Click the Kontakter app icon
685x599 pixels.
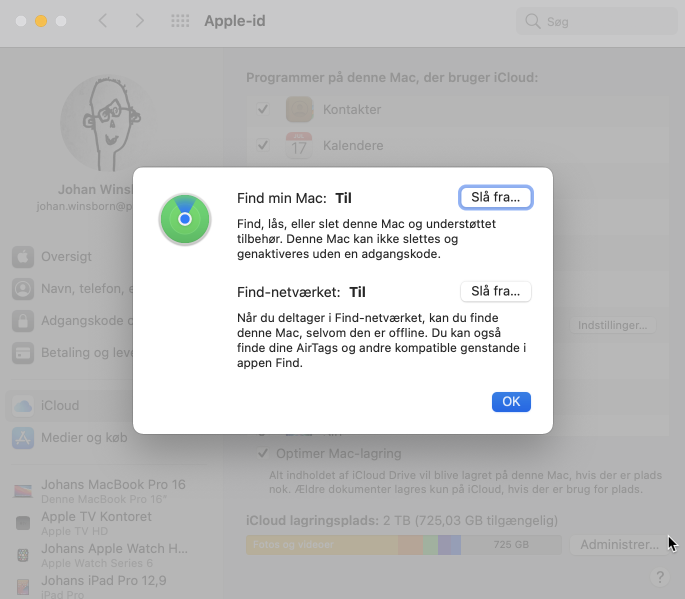(x=299, y=109)
